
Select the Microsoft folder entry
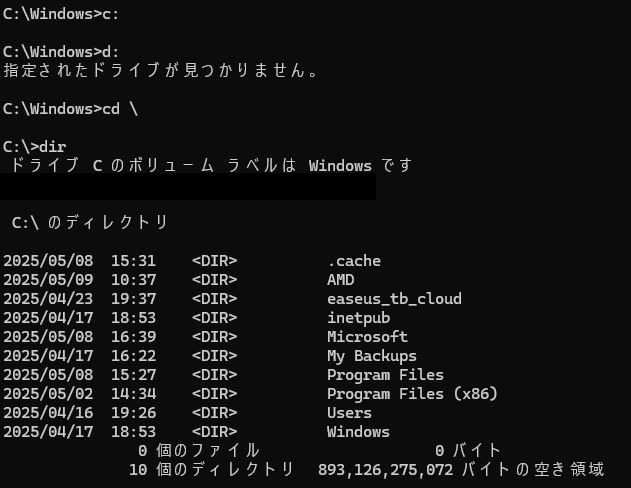367,337
